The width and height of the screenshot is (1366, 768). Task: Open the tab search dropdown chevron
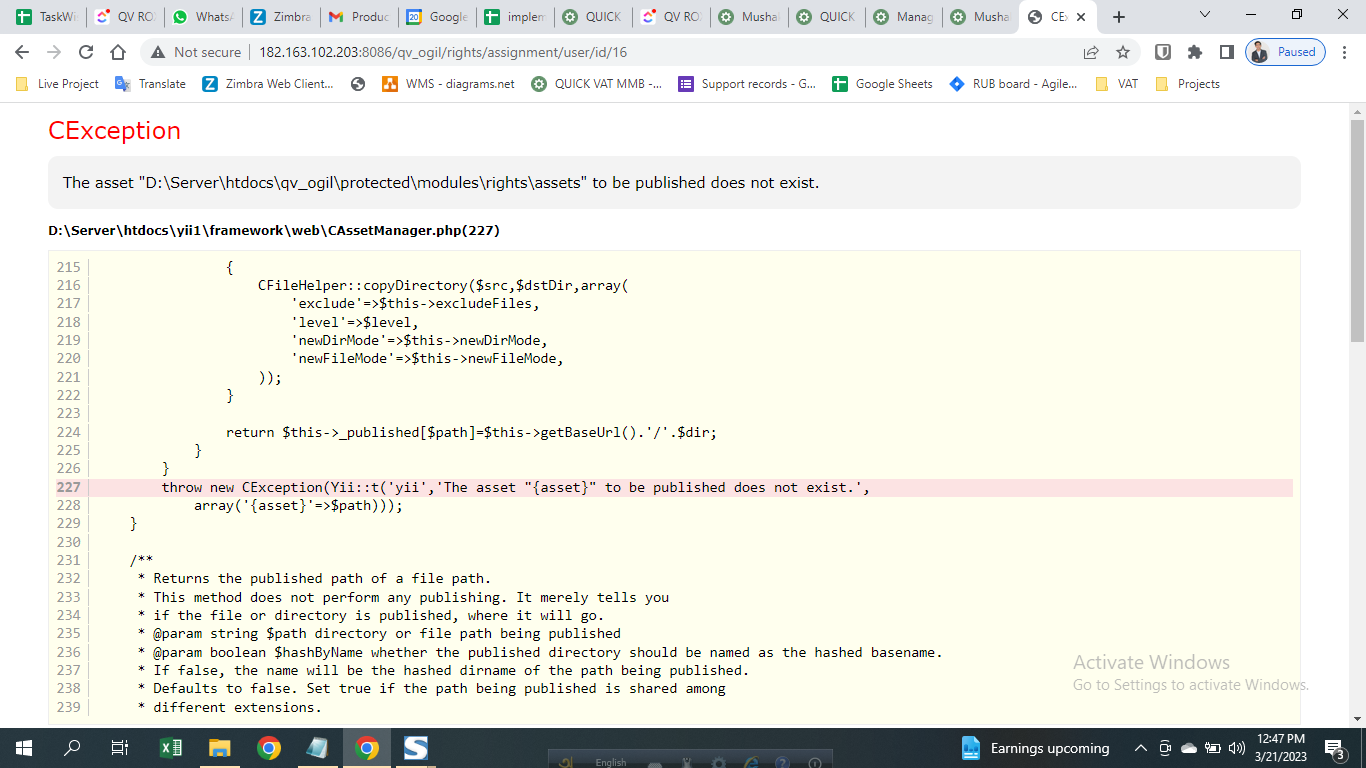(1204, 15)
